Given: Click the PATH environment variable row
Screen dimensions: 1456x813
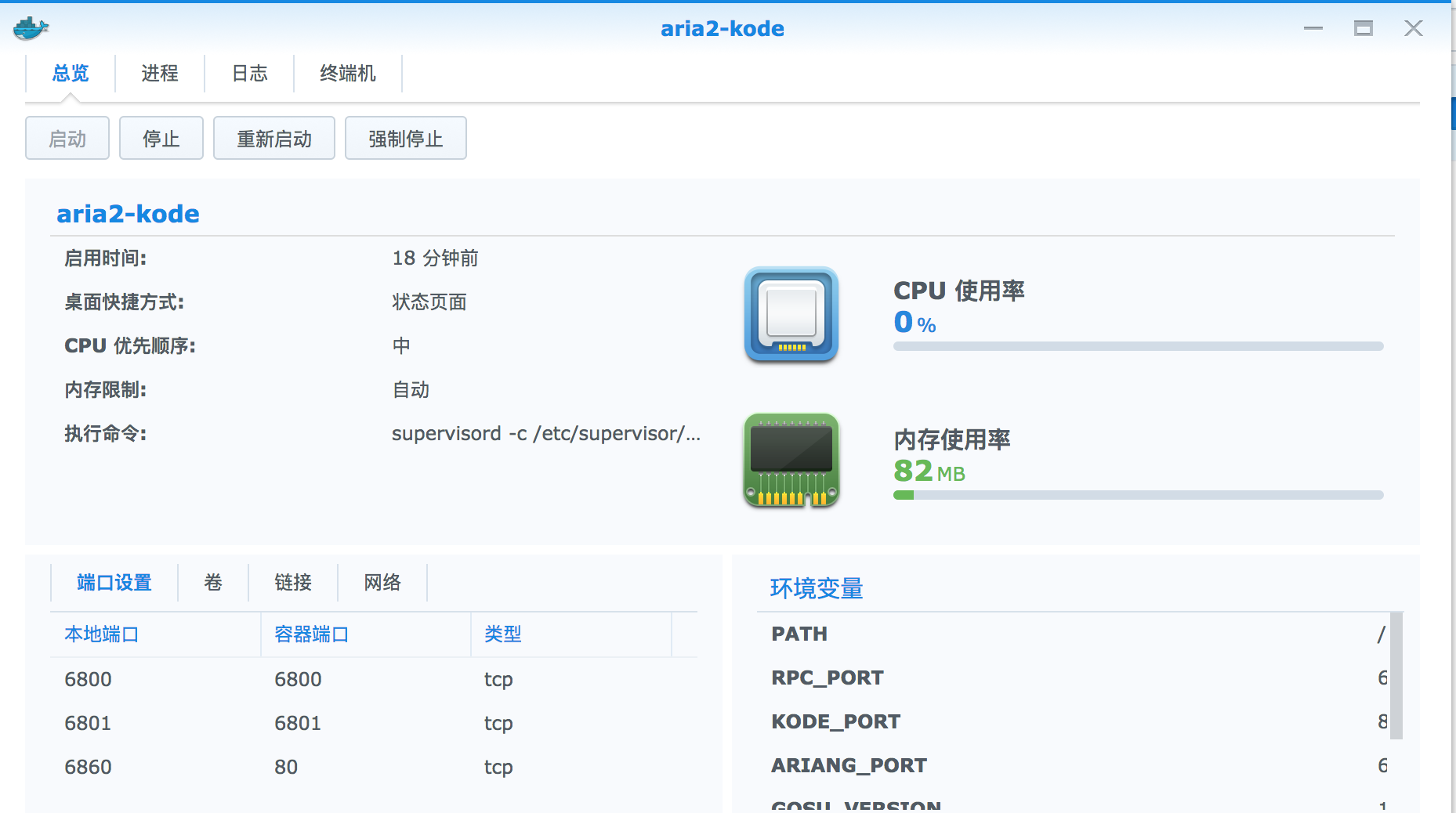Looking at the screenshot, I should [1074, 634].
